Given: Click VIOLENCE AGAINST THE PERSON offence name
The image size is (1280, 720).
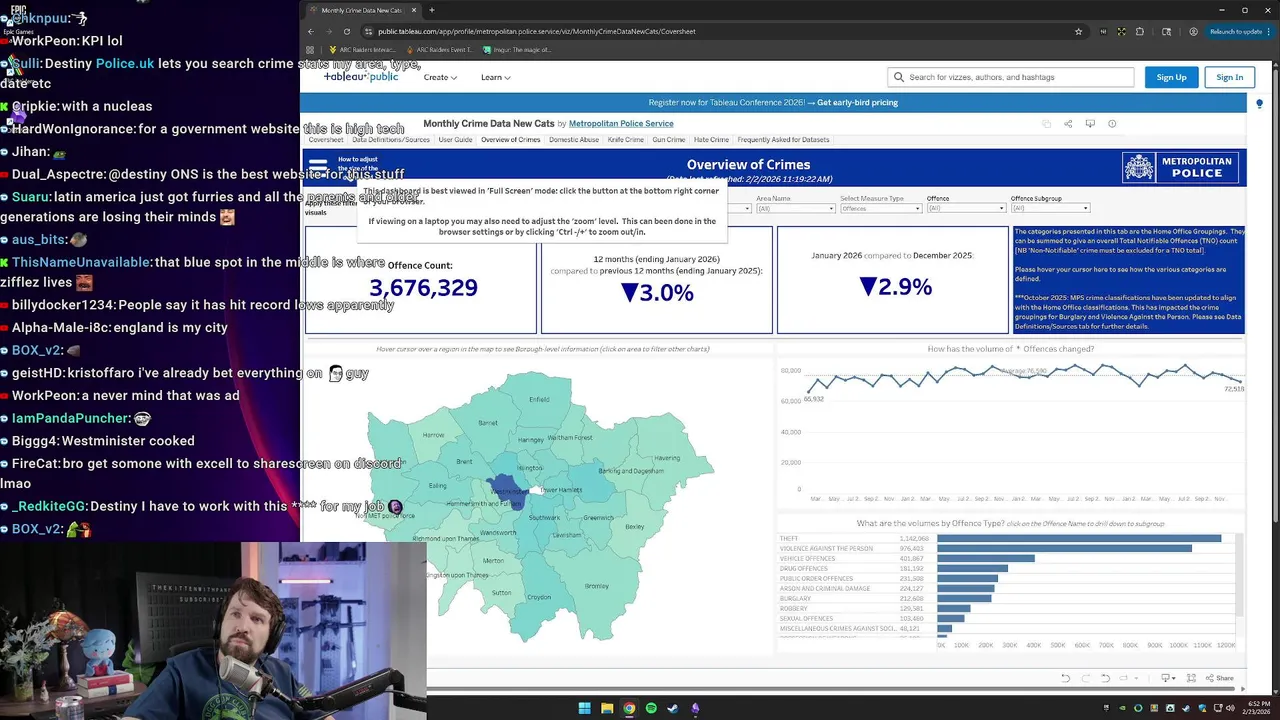Looking at the screenshot, I should point(826,548).
